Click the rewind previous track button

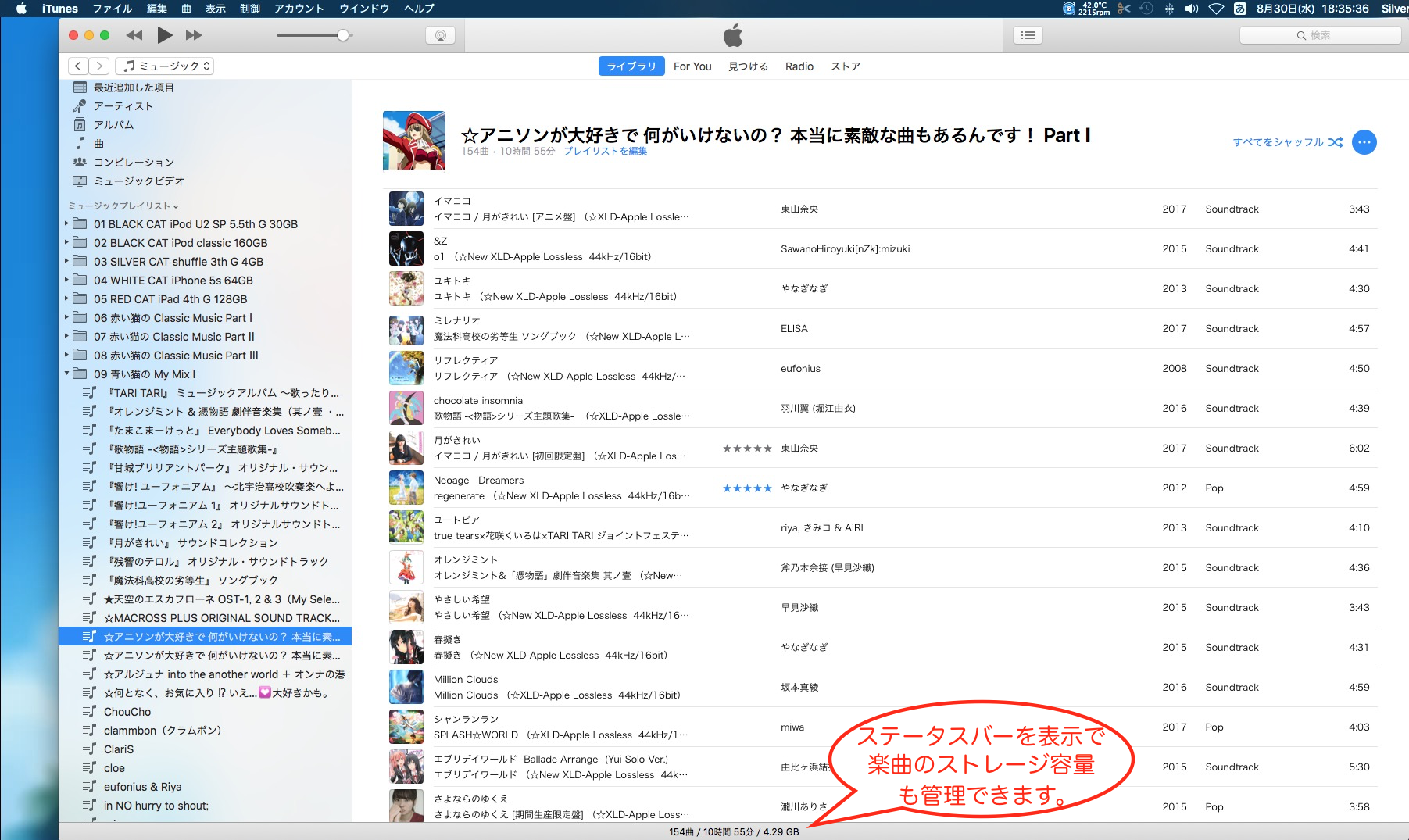pyautogui.click(x=134, y=35)
